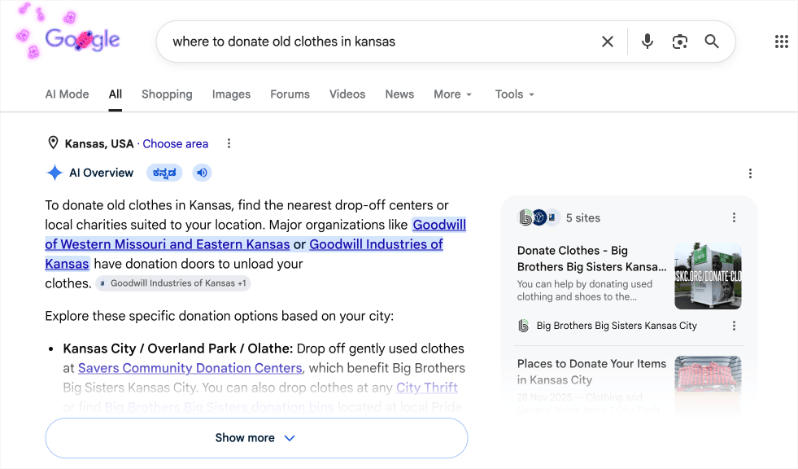
Task: Click the AI Overview sparkle icon
Action: point(54,173)
